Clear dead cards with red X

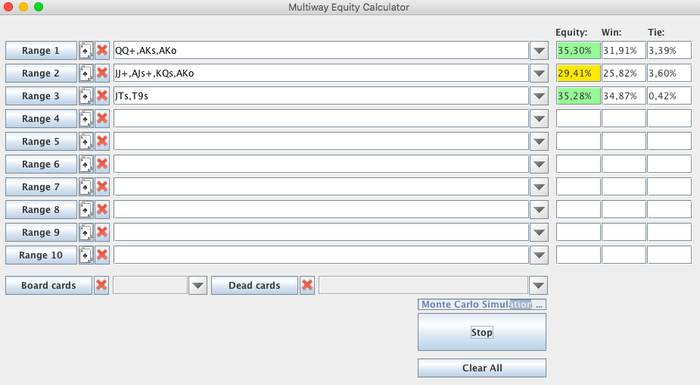(x=307, y=285)
